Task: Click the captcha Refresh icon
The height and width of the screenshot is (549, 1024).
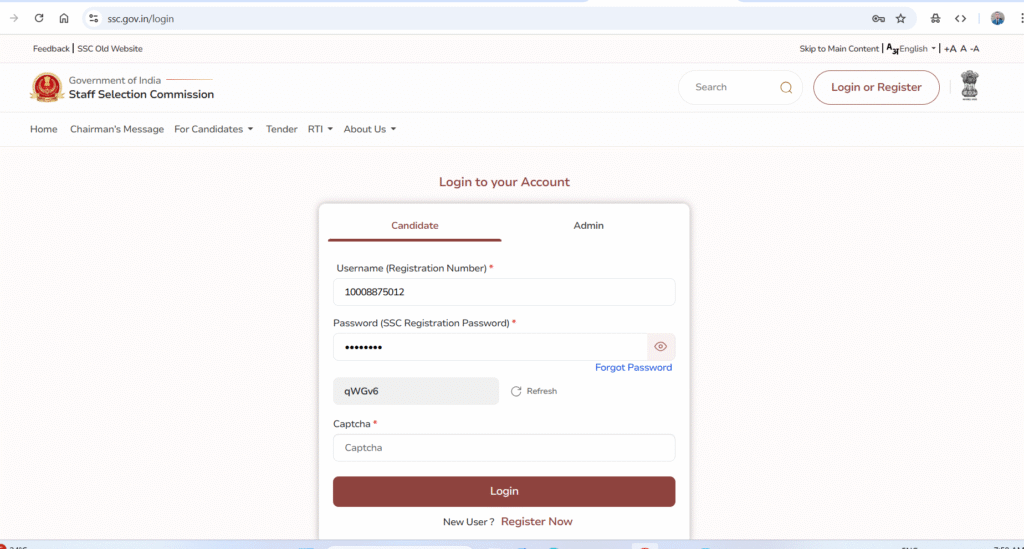Action: [516, 391]
